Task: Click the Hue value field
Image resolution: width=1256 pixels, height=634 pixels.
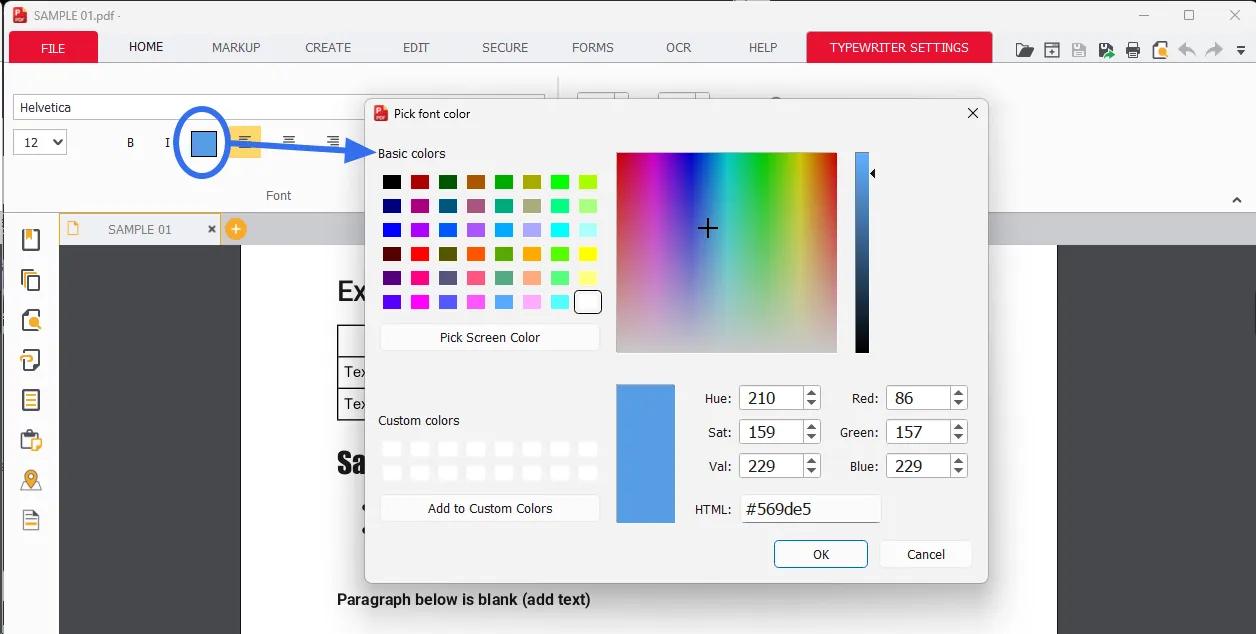Action: click(x=771, y=398)
